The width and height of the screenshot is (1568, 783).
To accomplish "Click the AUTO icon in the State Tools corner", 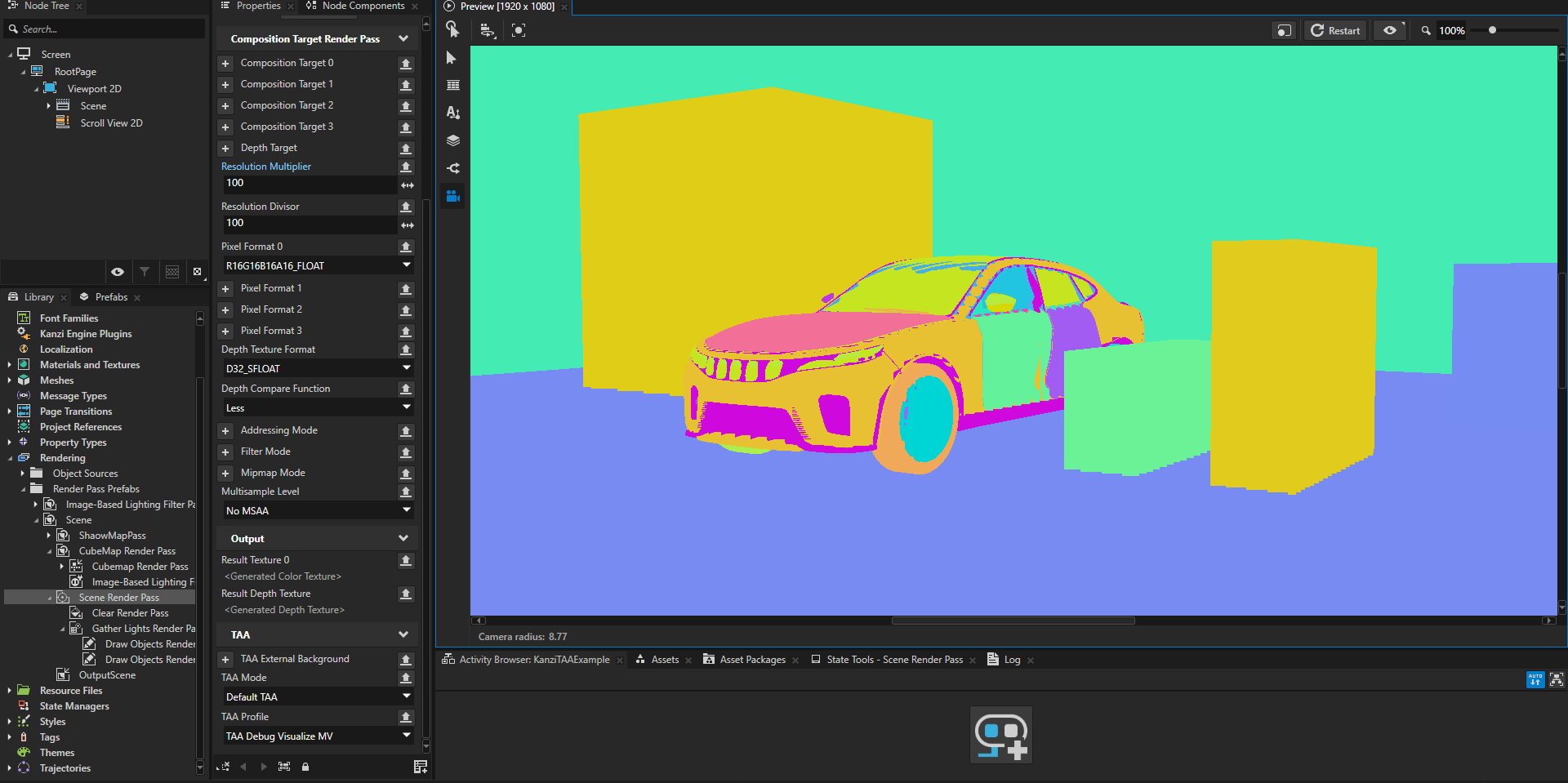I will (1535, 679).
